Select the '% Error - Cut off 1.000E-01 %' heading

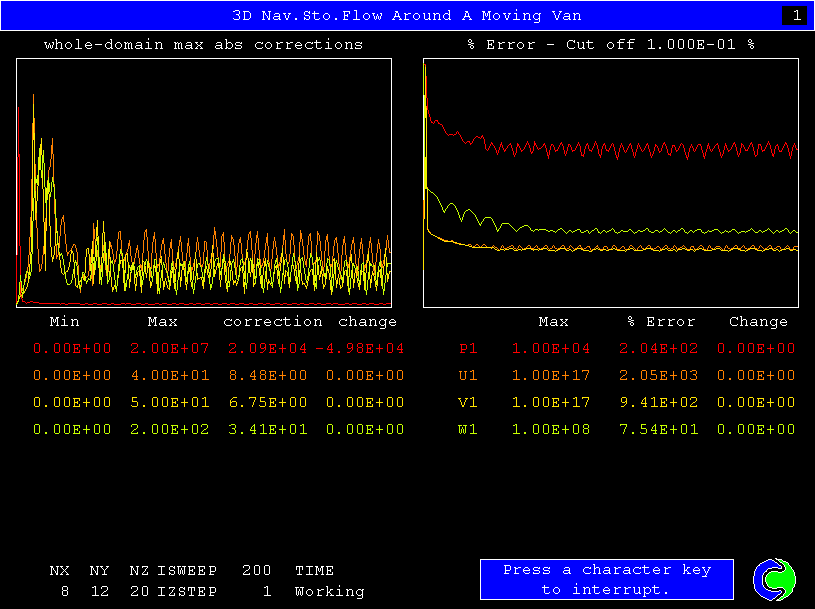[x=611, y=45]
